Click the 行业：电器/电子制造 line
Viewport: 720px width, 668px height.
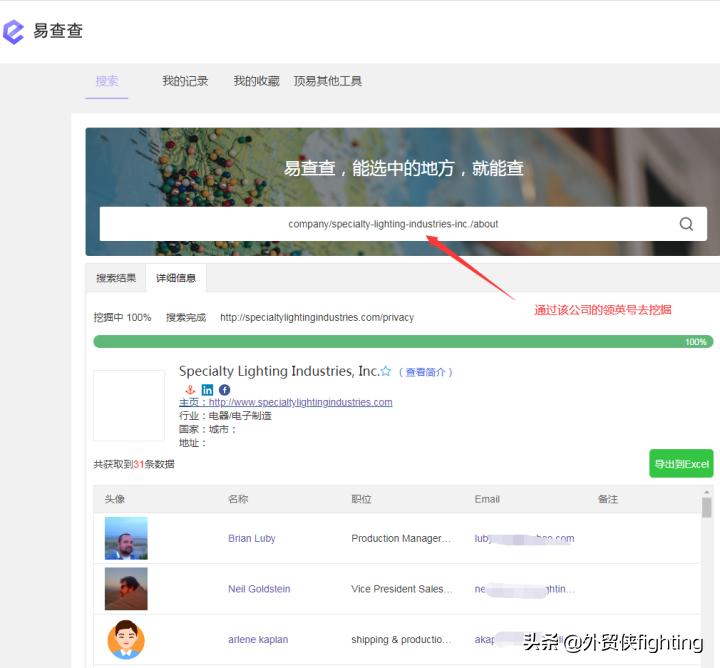[x=225, y=415]
